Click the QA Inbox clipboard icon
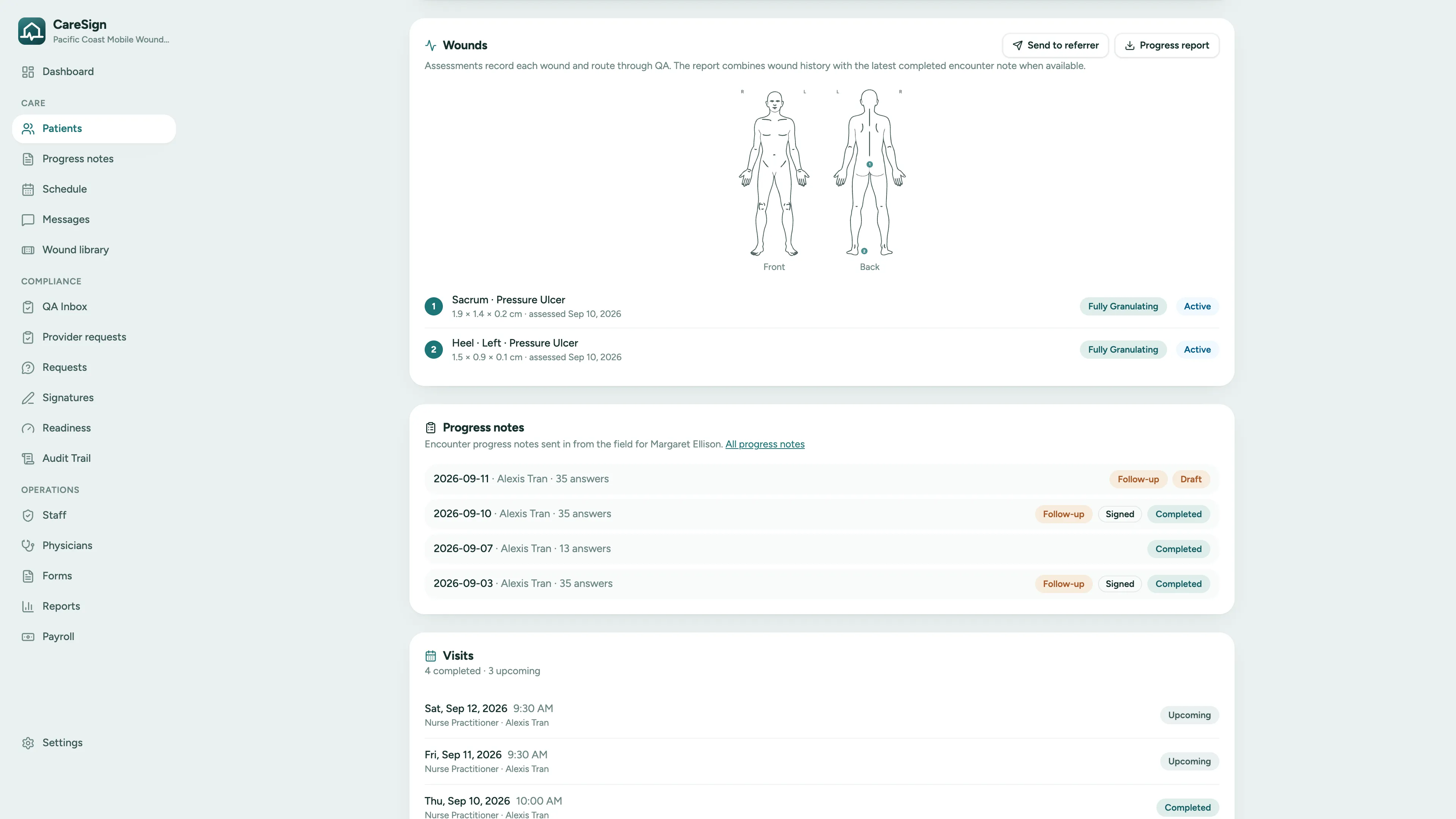This screenshot has height=819, width=1456. [28, 307]
